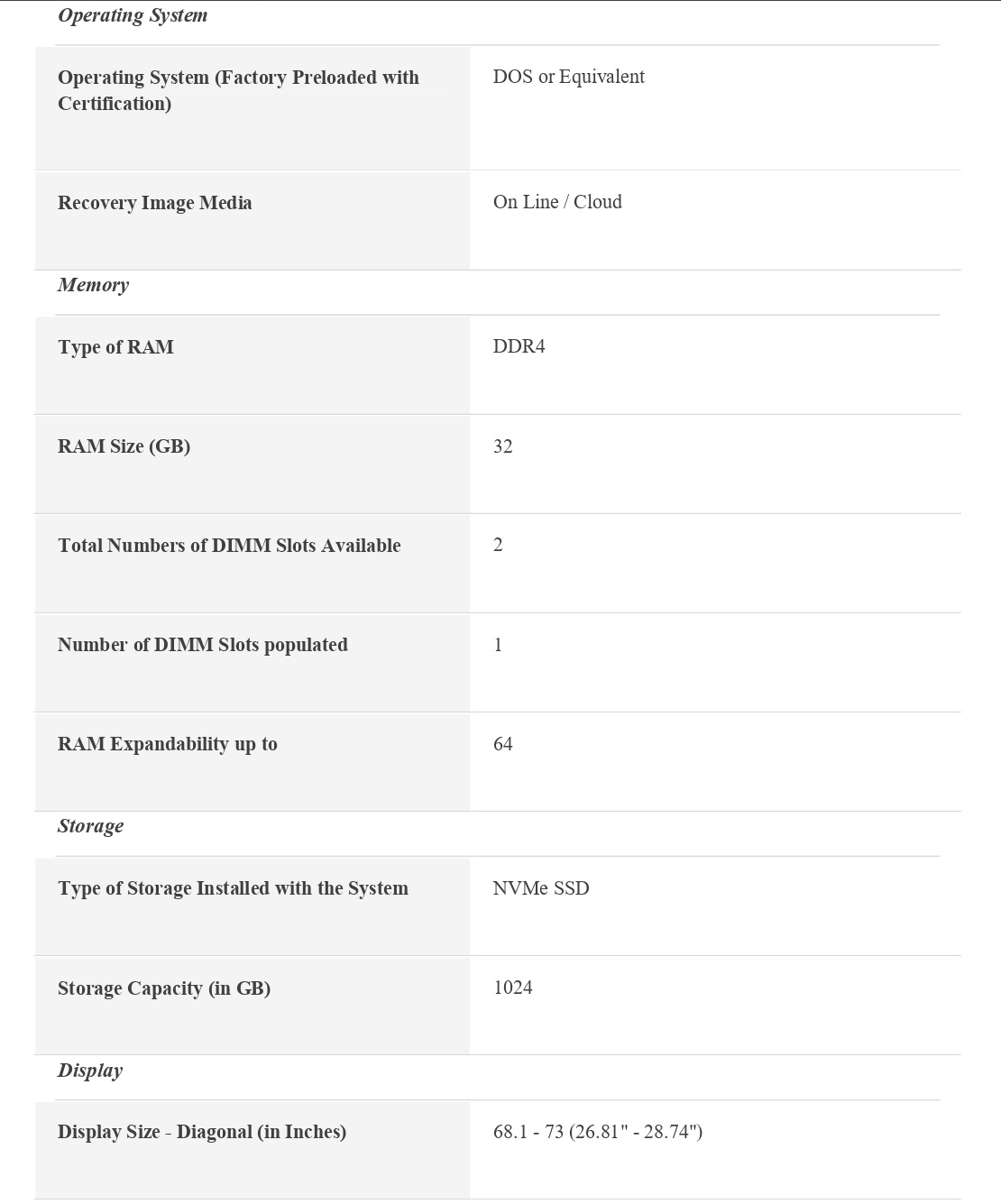Click the Type of RAM label

coord(115,347)
